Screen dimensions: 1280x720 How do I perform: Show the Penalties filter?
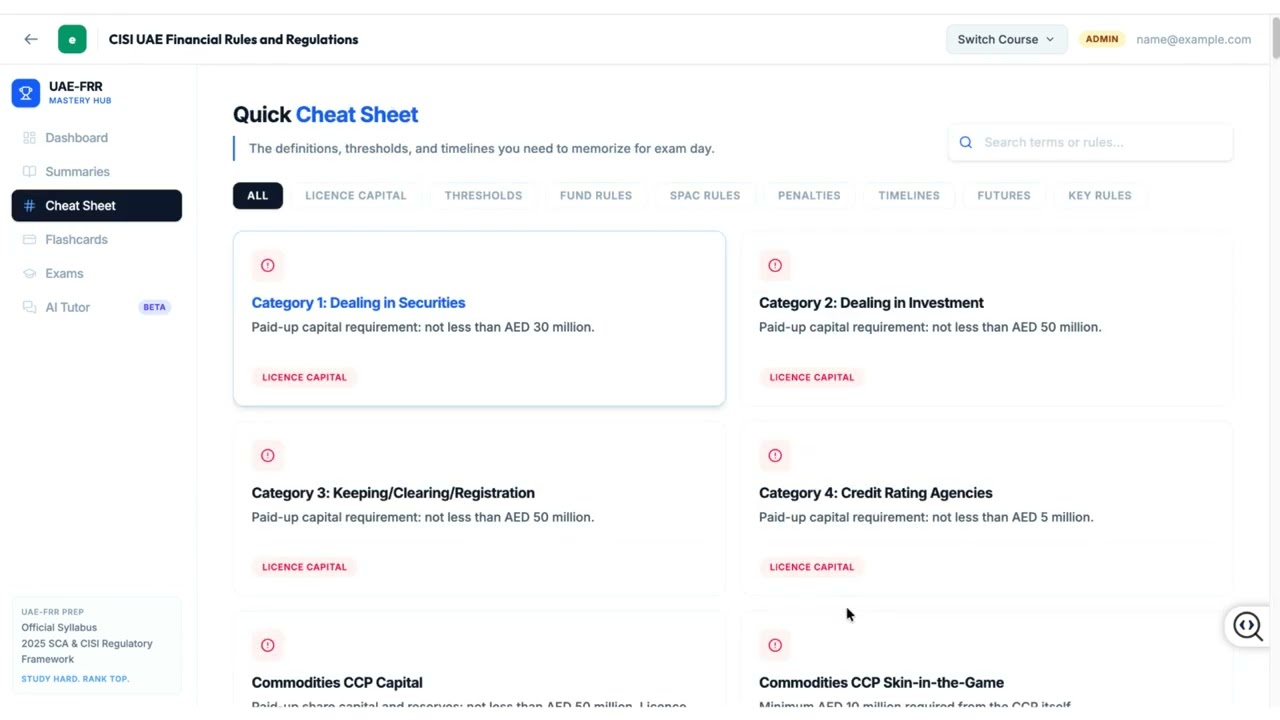point(809,196)
